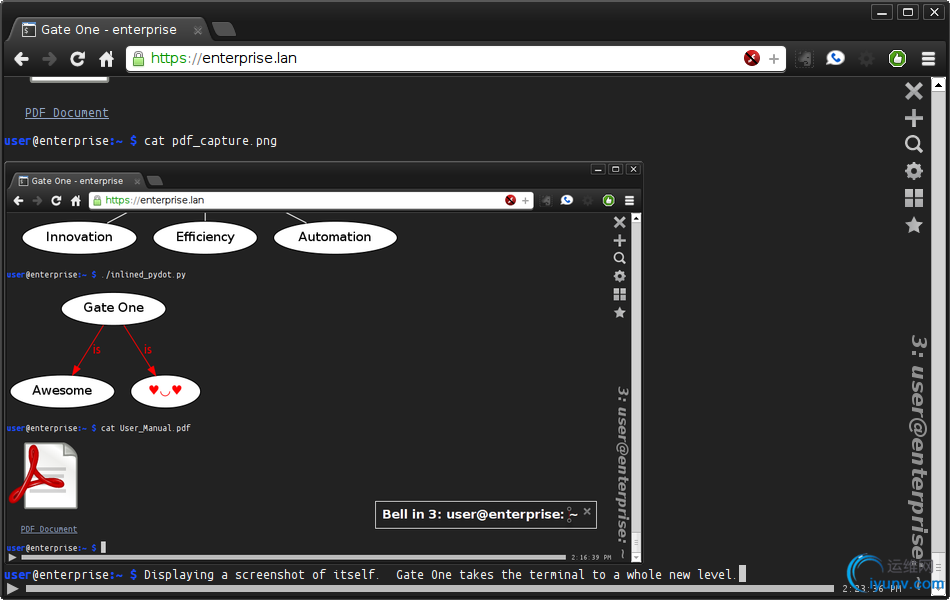Show the terminal grid view in the outer sidebar
Image resolution: width=950 pixels, height=600 pixels.
click(x=914, y=198)
